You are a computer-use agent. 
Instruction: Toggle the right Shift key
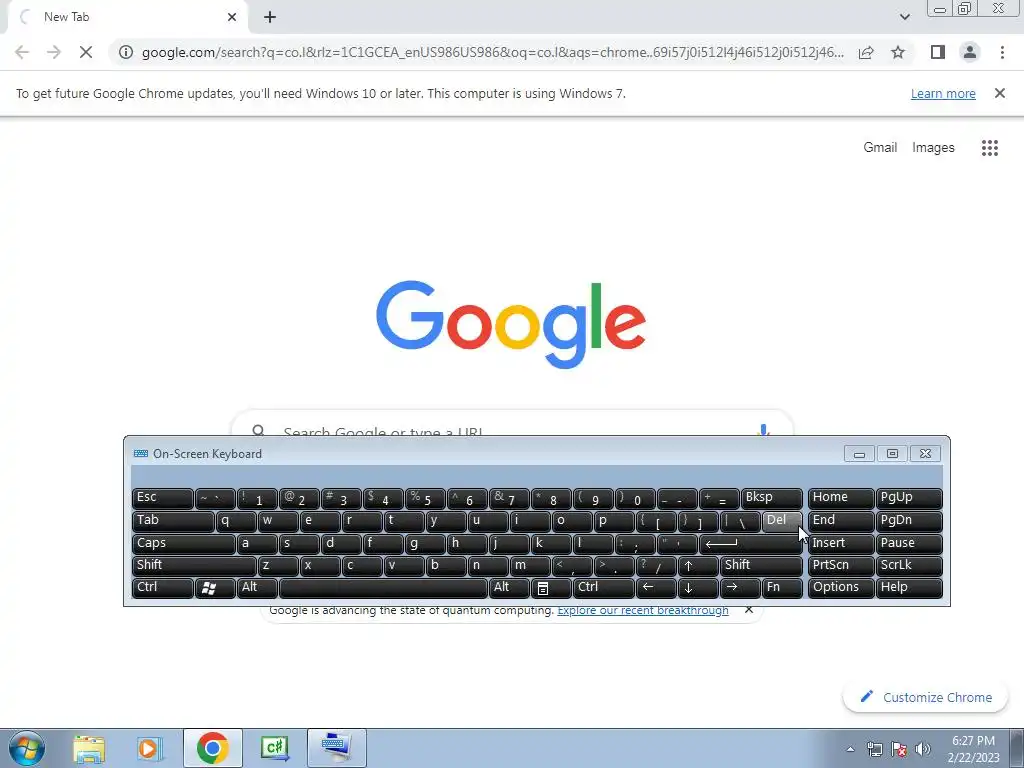pos(761,566)
